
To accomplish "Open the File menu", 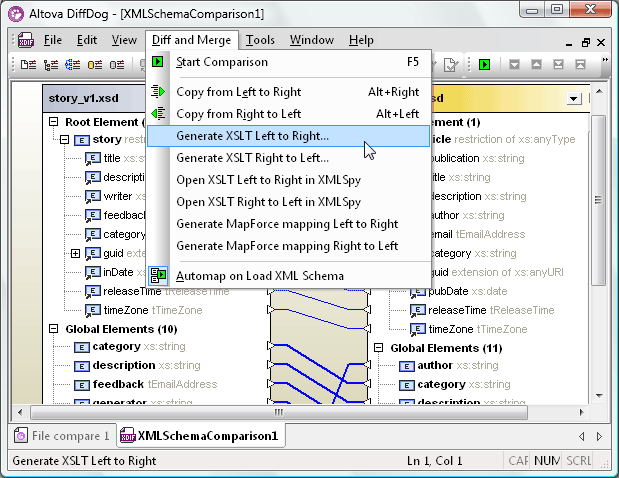I will pyautogui.click(x=53, y=40).
